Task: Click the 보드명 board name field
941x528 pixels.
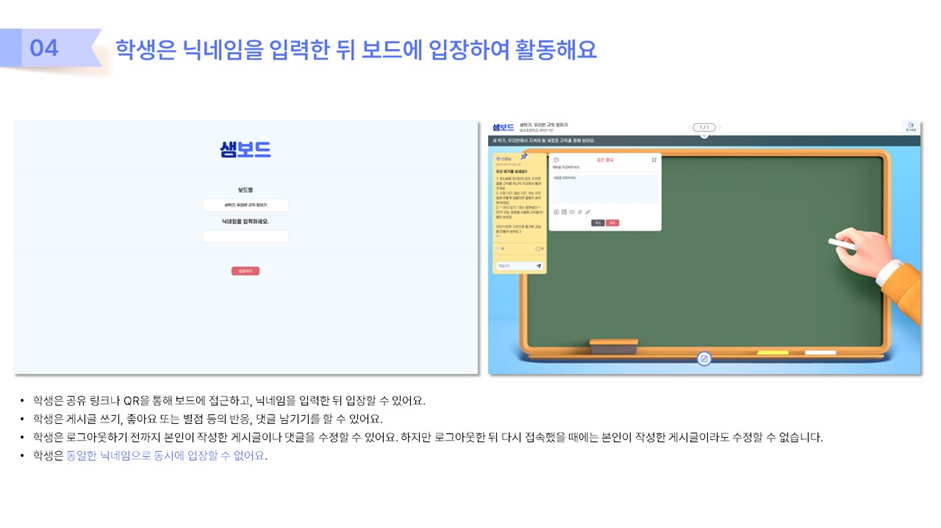Action: (x=245, y=205)
